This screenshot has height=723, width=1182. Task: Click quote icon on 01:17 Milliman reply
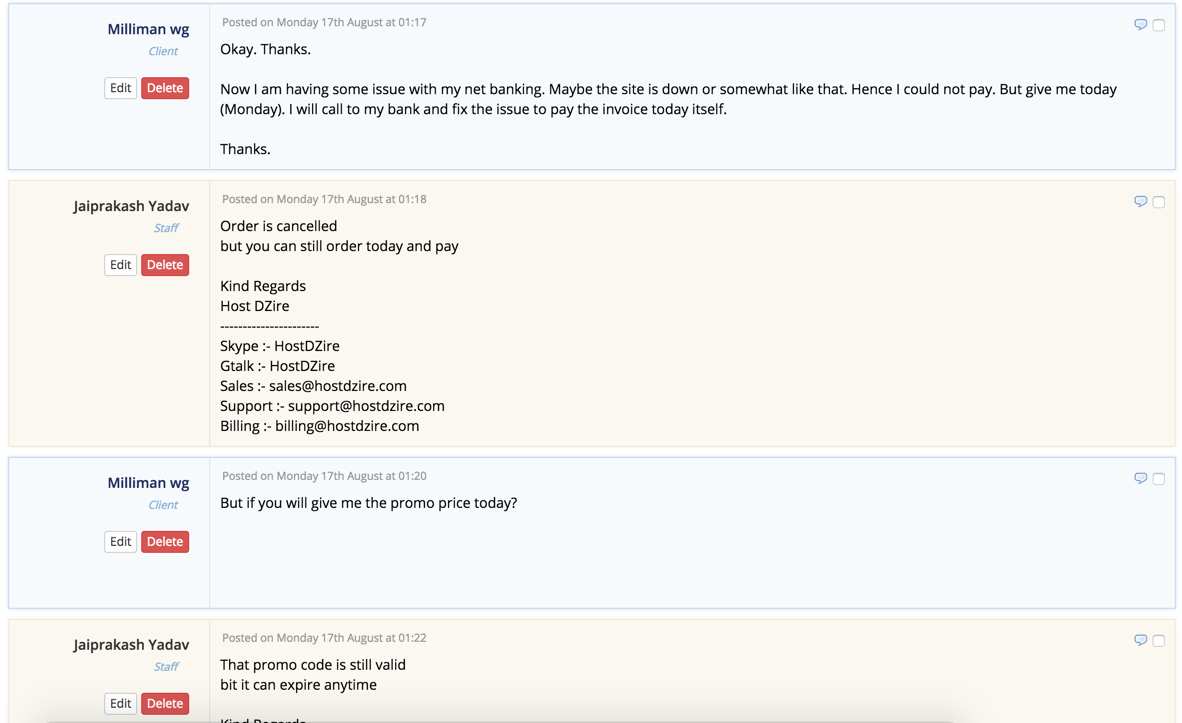coord(1140,24)
